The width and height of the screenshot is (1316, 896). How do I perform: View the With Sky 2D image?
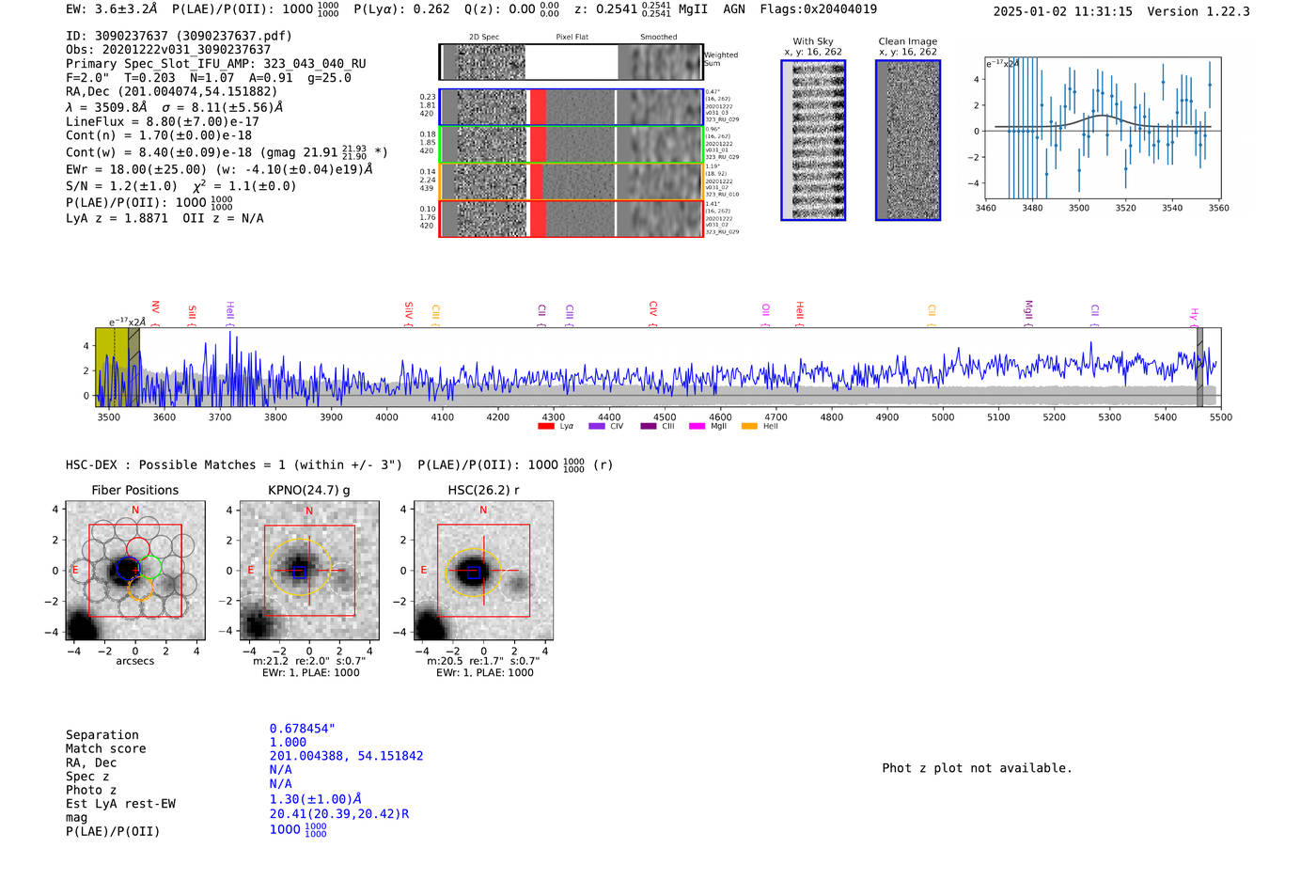(x=813, y=140)
